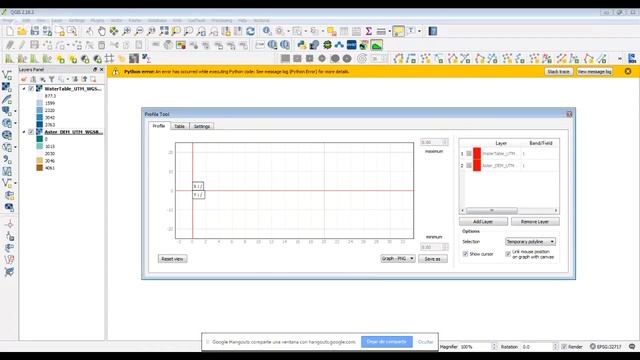This screenshot has width=640, height=360.
Task: Click Add PostGIS Layer elephant icon
Action: click(6, 111)
